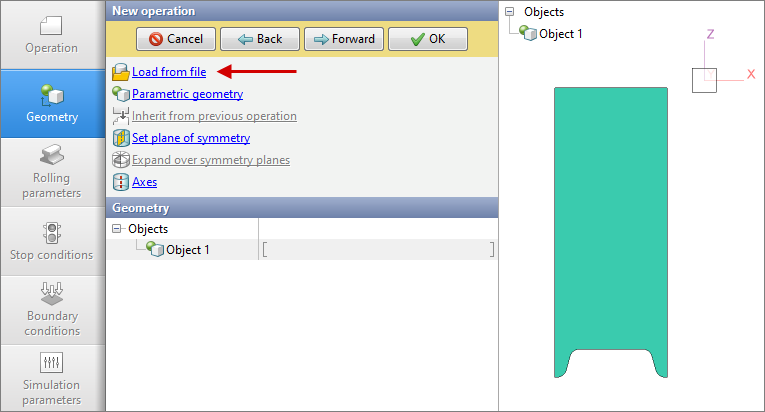Viewport: 765px width, 412px height.
Task: Click the view orientation cube in viewport
Action: tap(704, 80)
